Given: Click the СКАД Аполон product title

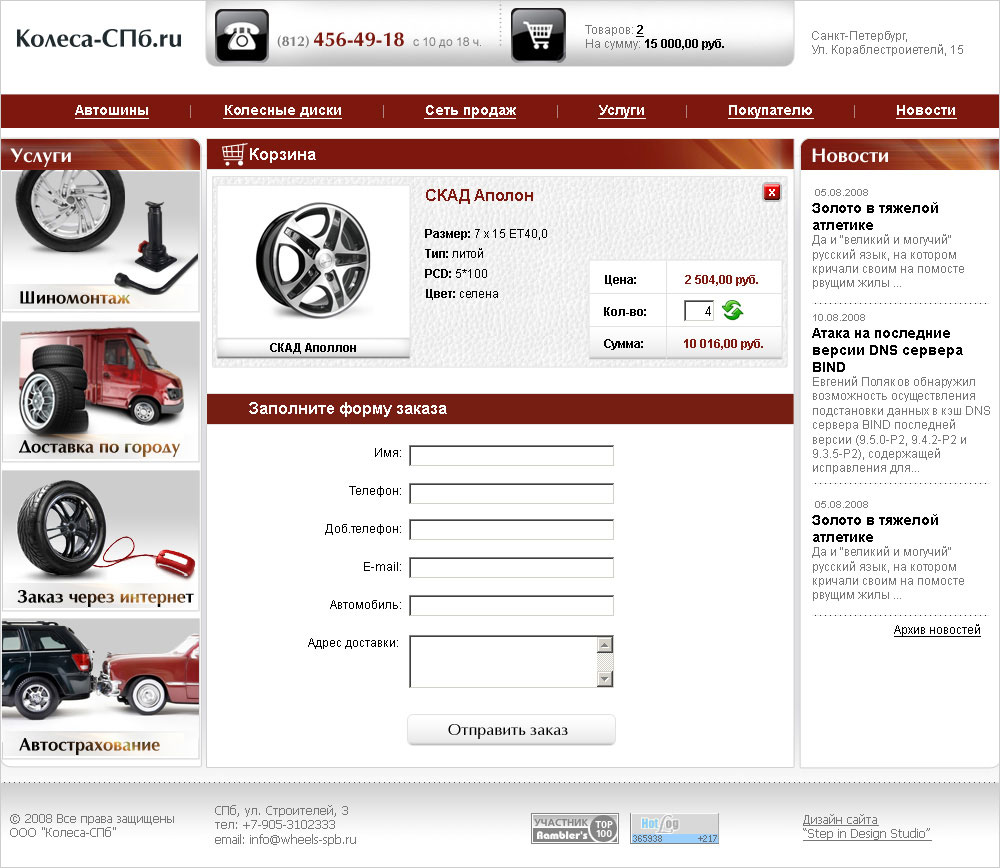Looking at the screenshot, I should click(480, 195).
